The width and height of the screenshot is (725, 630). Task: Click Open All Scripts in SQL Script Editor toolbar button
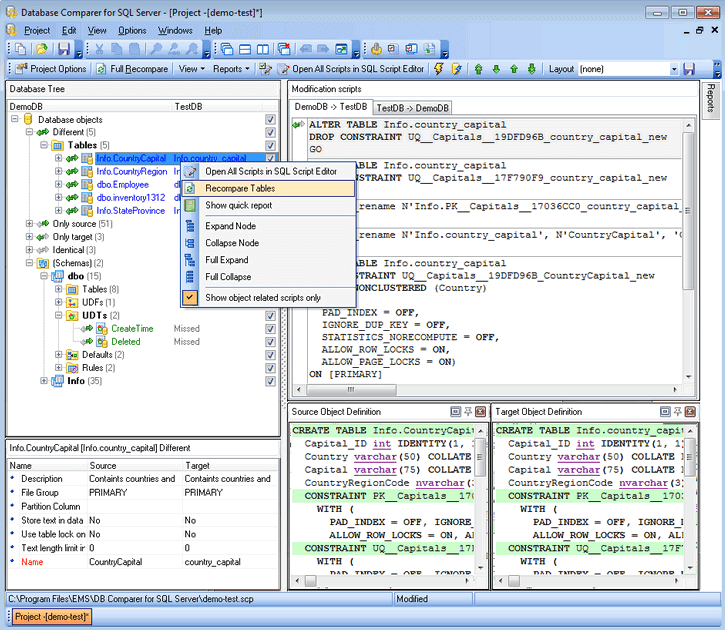pos(351,69)
